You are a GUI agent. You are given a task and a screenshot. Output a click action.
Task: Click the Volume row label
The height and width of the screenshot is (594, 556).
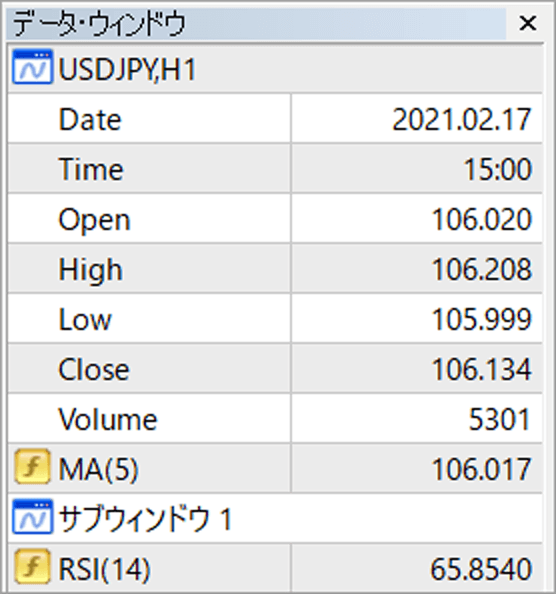pyautogui.click(x=108, y=419)
